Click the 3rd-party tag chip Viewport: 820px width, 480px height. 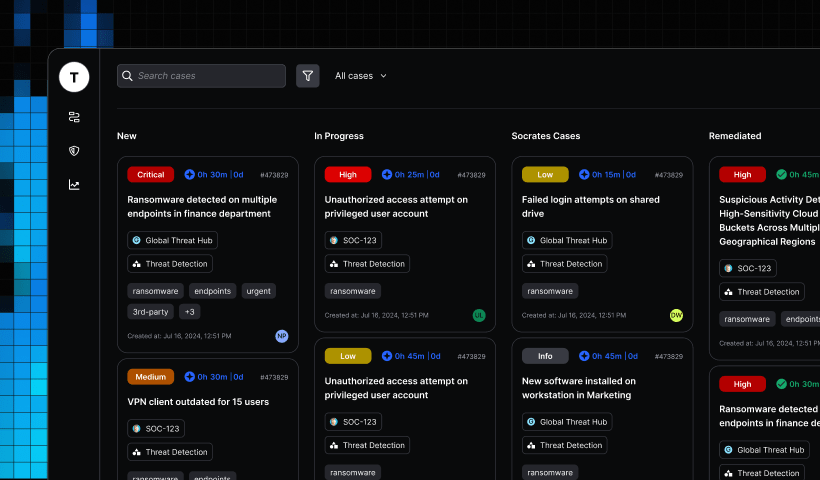point(149,312)
